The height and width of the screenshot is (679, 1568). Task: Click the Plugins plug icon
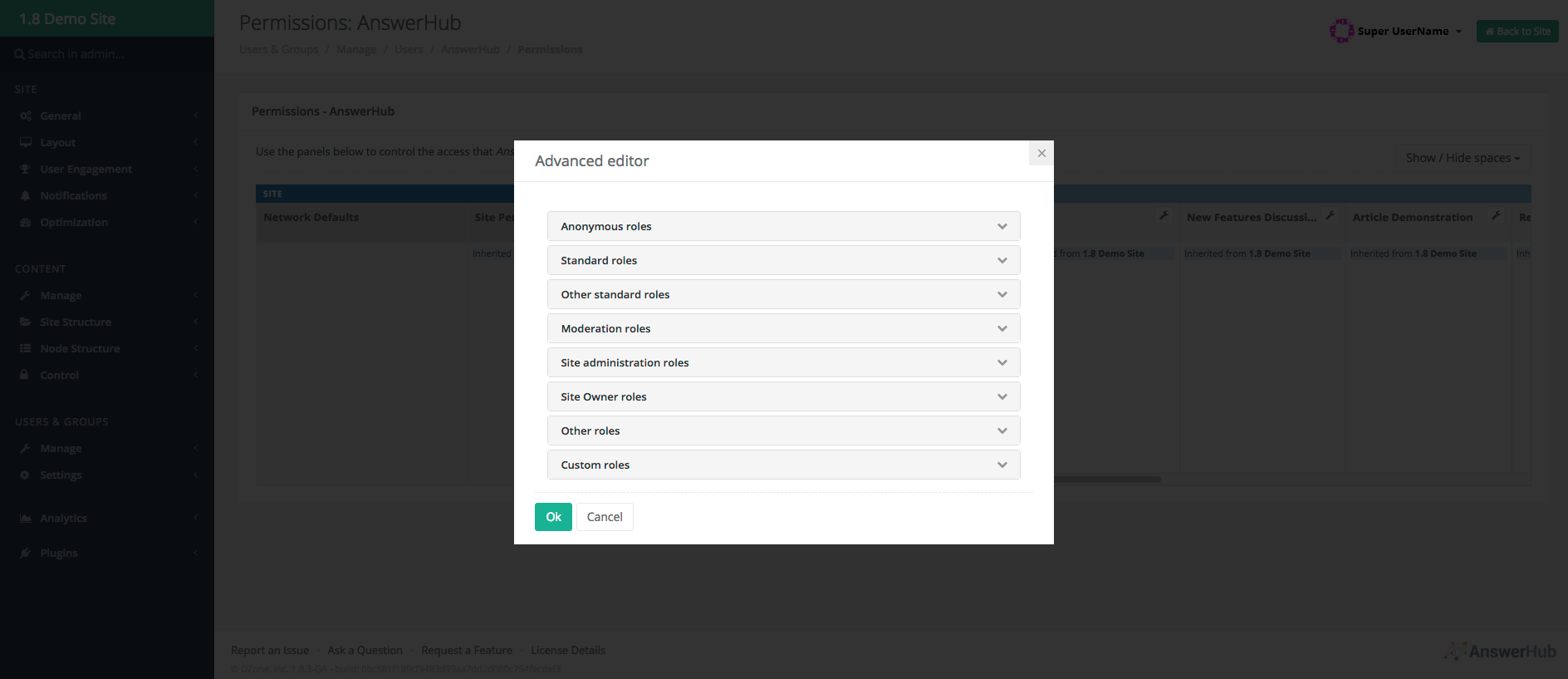(25, 553)
